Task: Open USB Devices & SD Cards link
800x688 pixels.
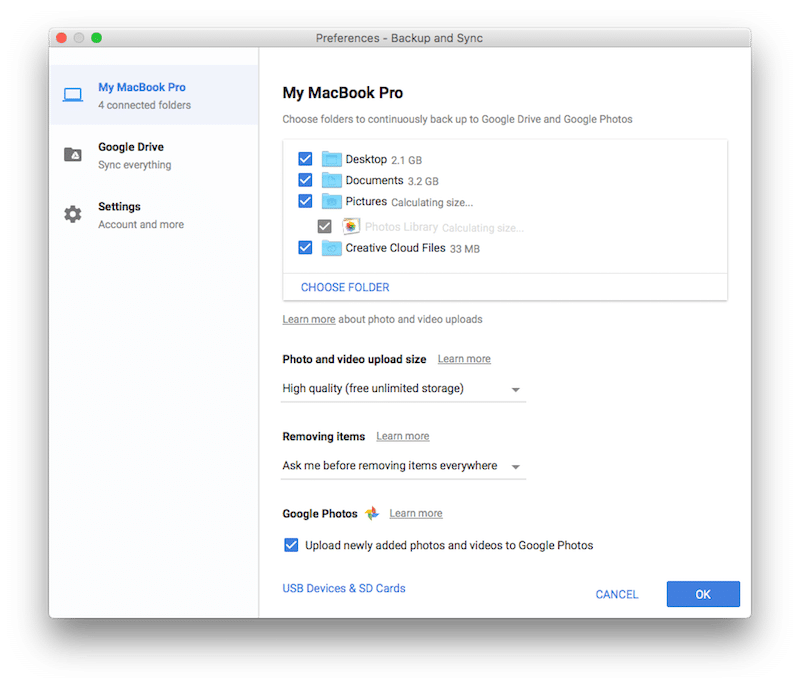Action: (x=344, y=588)
